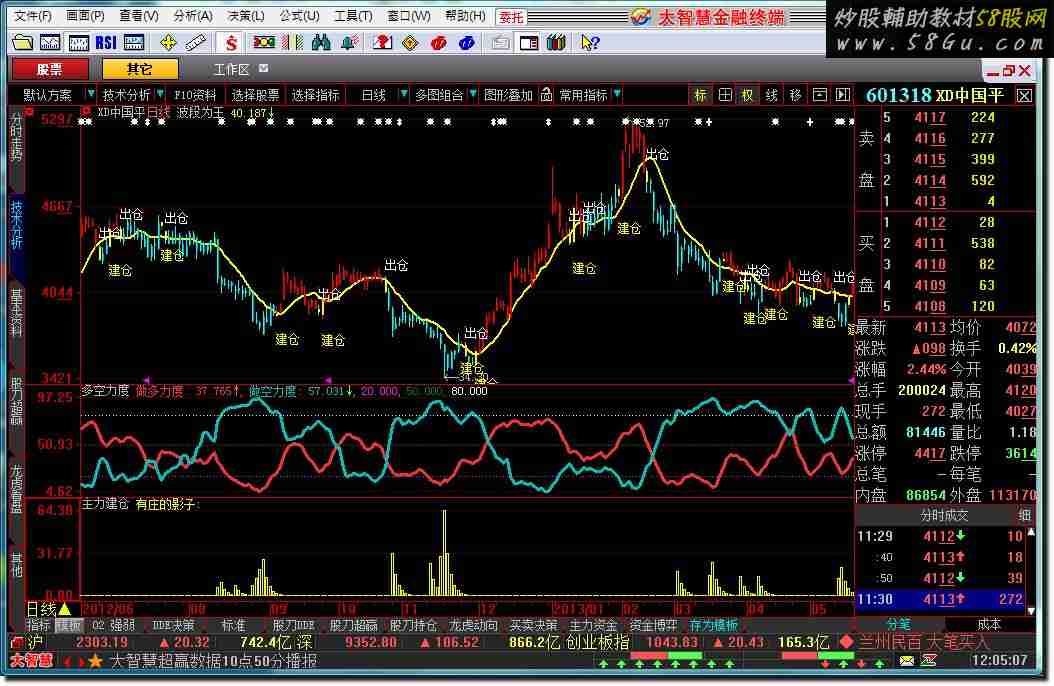
Task: Click the padlock icon next to 图形叠加
Action: 546,95
